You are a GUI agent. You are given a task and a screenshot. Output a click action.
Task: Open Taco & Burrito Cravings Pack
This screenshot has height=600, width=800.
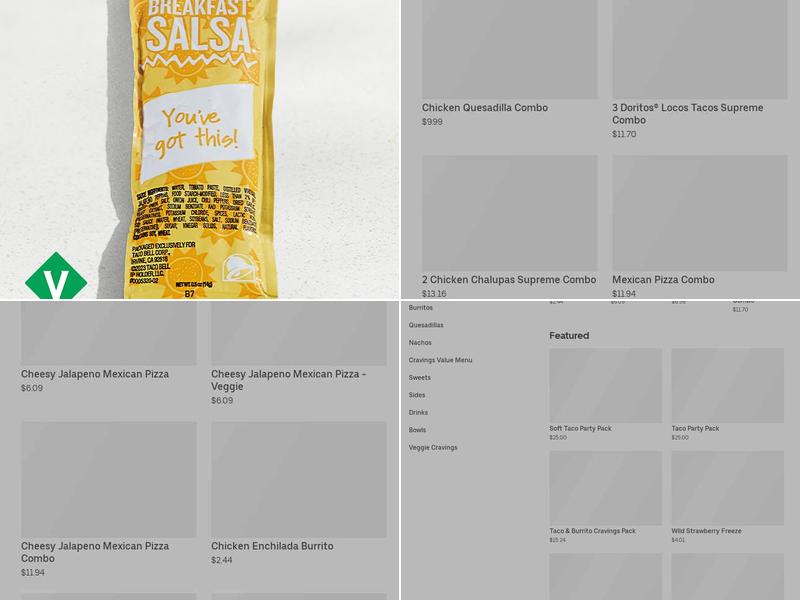(x=592, y=531)
